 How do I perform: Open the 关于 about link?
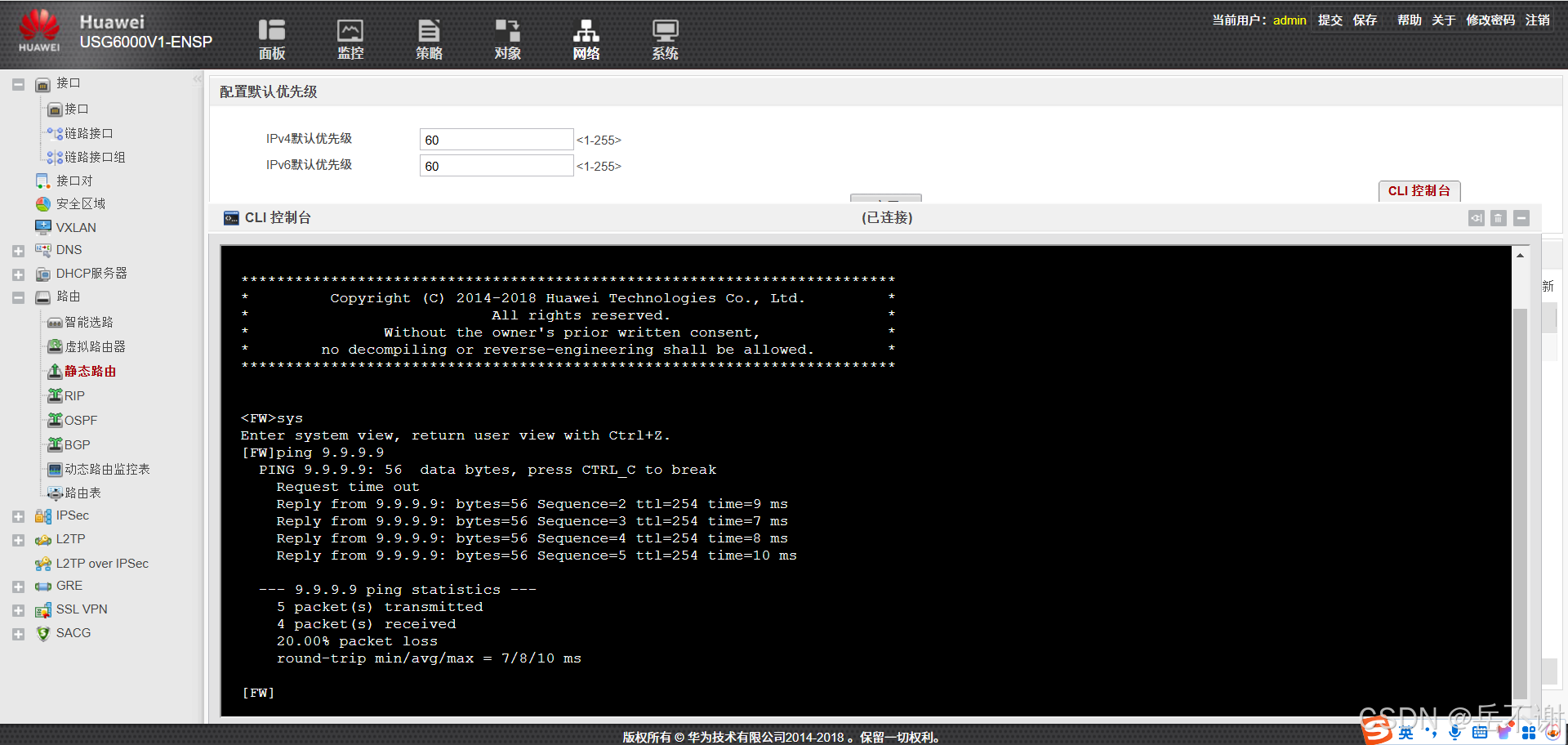click(1443, 20)
